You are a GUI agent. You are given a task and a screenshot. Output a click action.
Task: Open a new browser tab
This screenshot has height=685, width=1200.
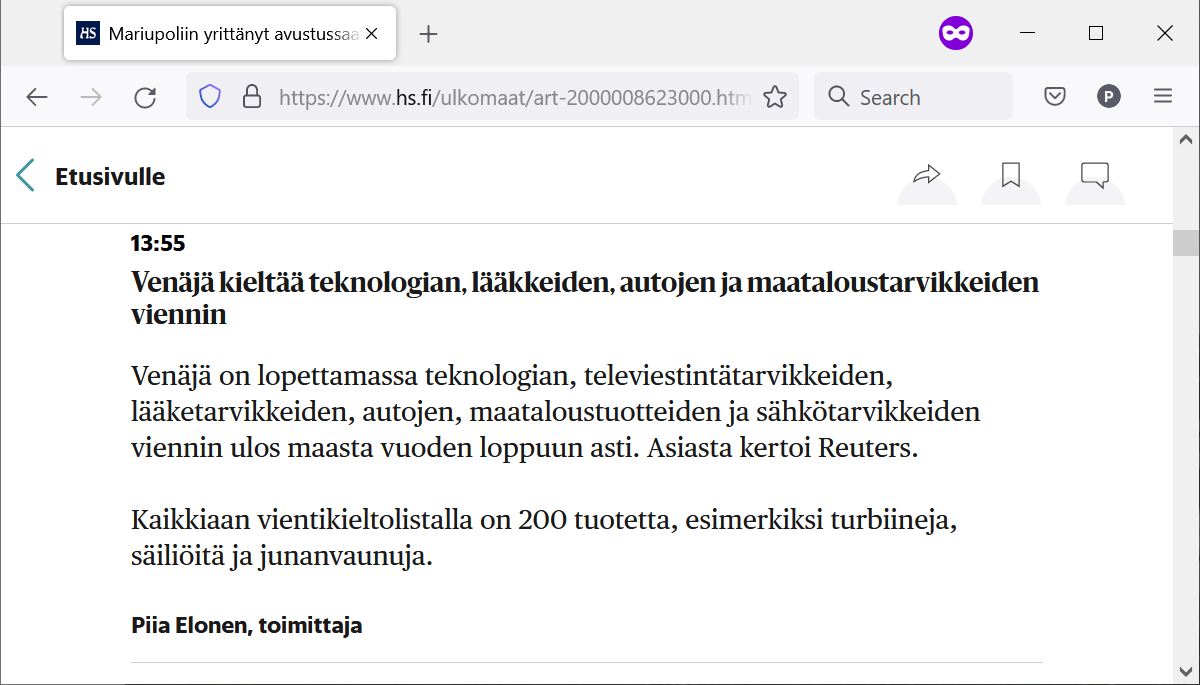pyautogui.click(x=428, y=33)
